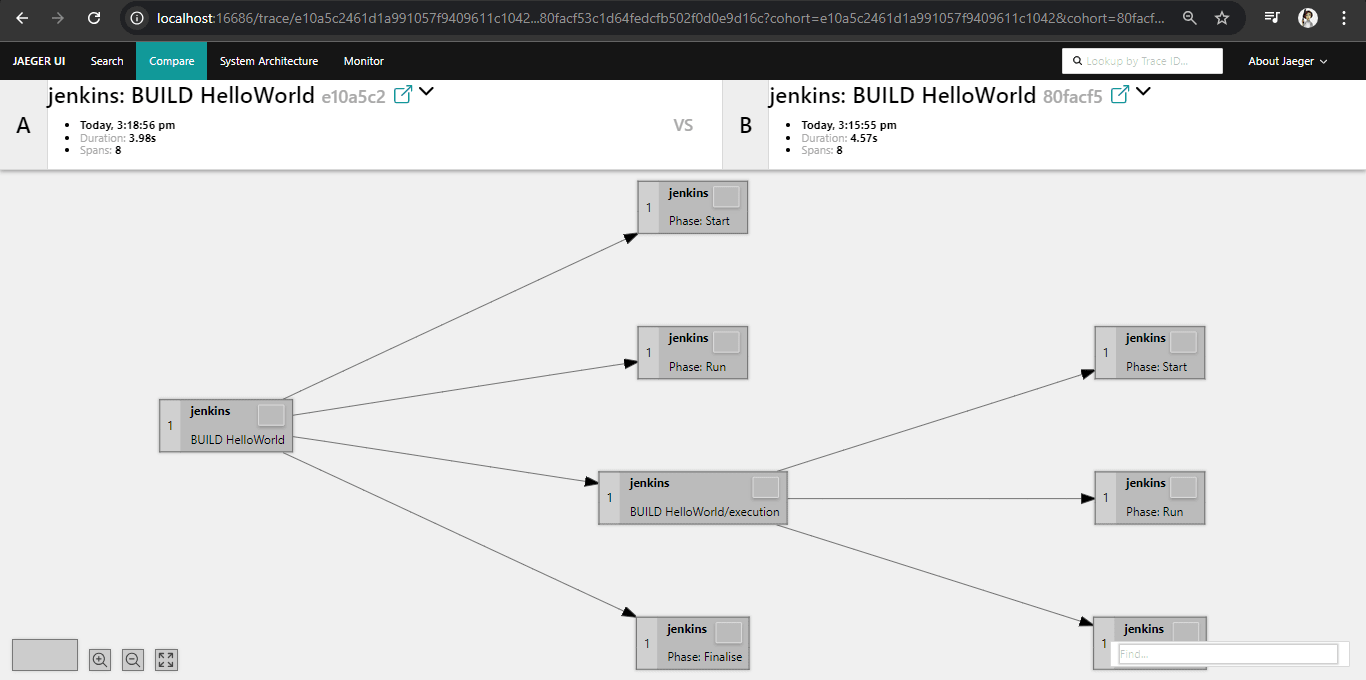Image resolution: width=1366 pixels, height=680 pixels.
Task: Select the right-side Phase: Run node
Action: pyautogui.click(x=1150, y=498)
